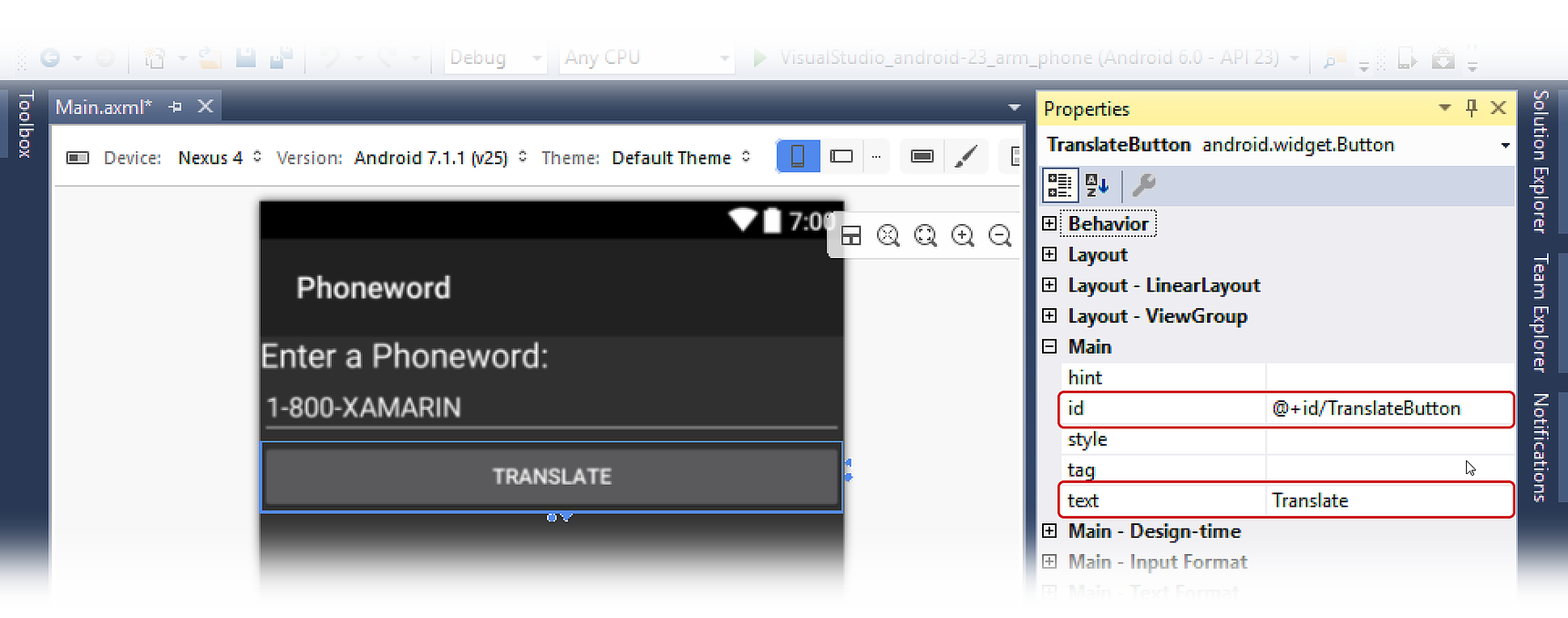This screenshot has width=1568, height=618.
Task: Sort properties alphabetically
Action: pyautogui.click(x=1097, y=186)
